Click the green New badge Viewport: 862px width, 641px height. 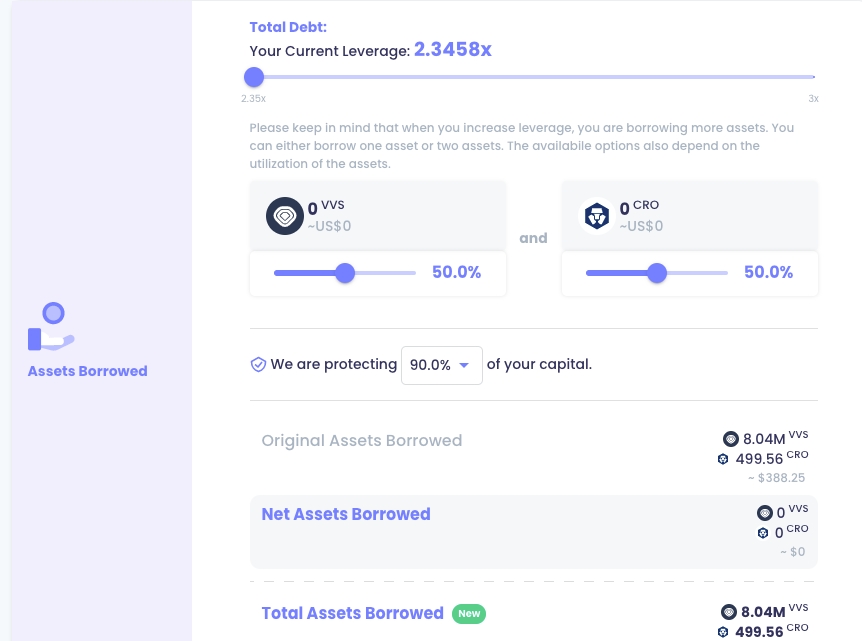[469, 613]
